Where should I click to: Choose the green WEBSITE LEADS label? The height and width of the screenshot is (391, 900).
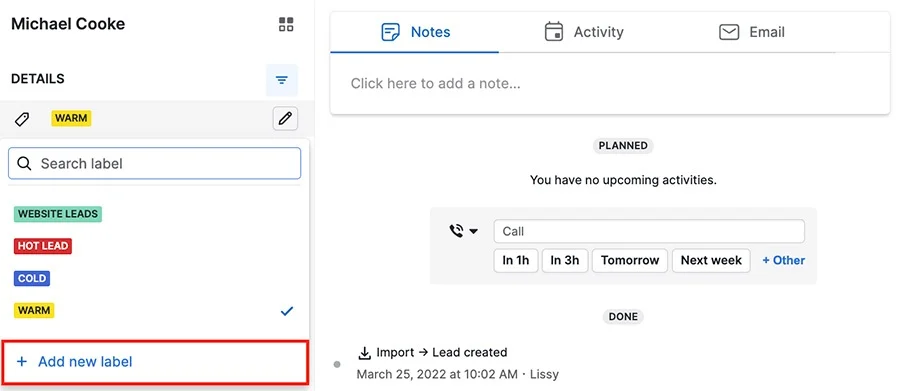pos(58,214)
